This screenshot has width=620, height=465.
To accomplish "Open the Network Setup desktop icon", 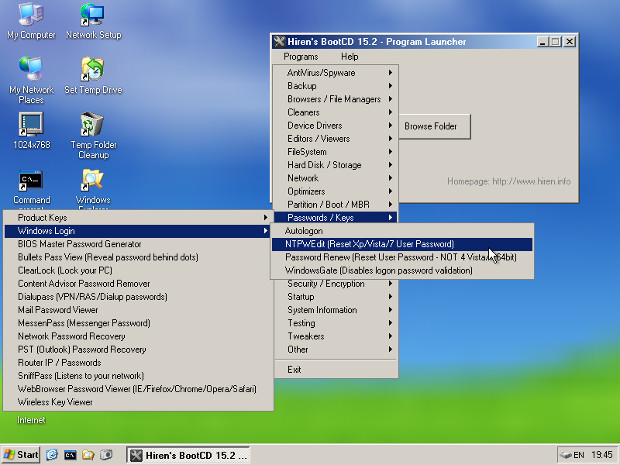I will [x=93, y=21].
